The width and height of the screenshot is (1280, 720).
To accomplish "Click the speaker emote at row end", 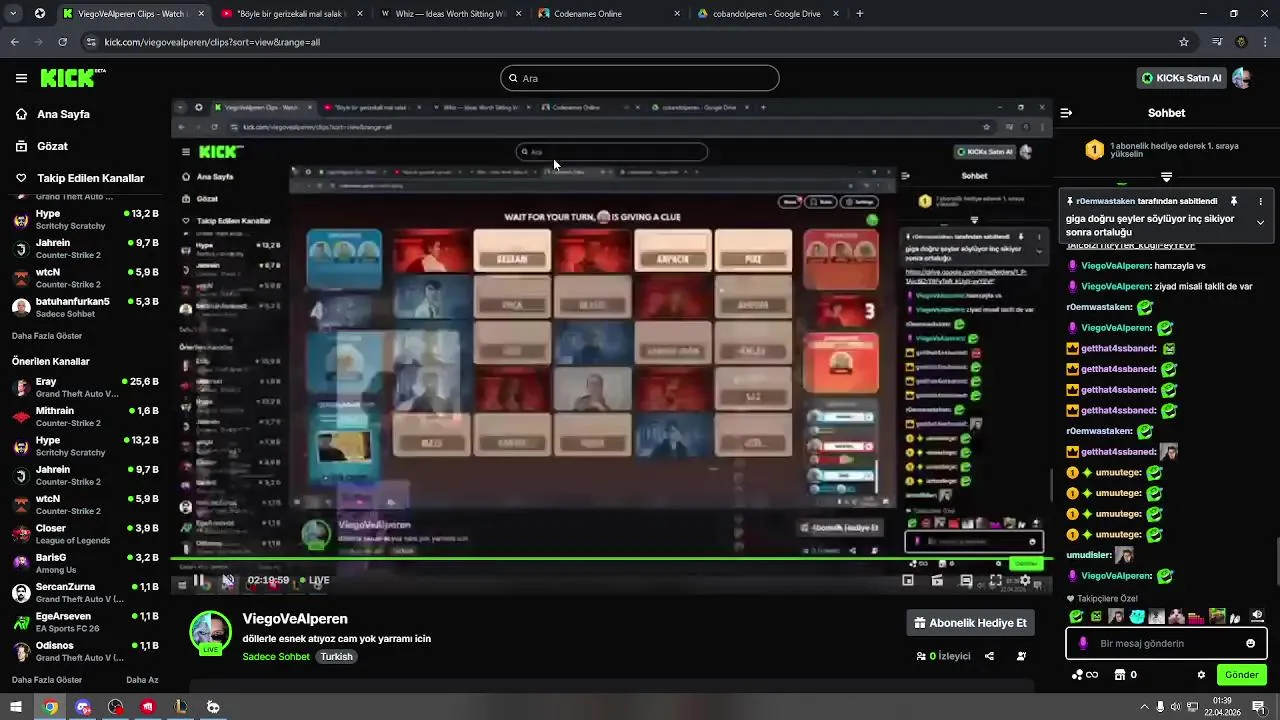I will [x=1257, y=616].
